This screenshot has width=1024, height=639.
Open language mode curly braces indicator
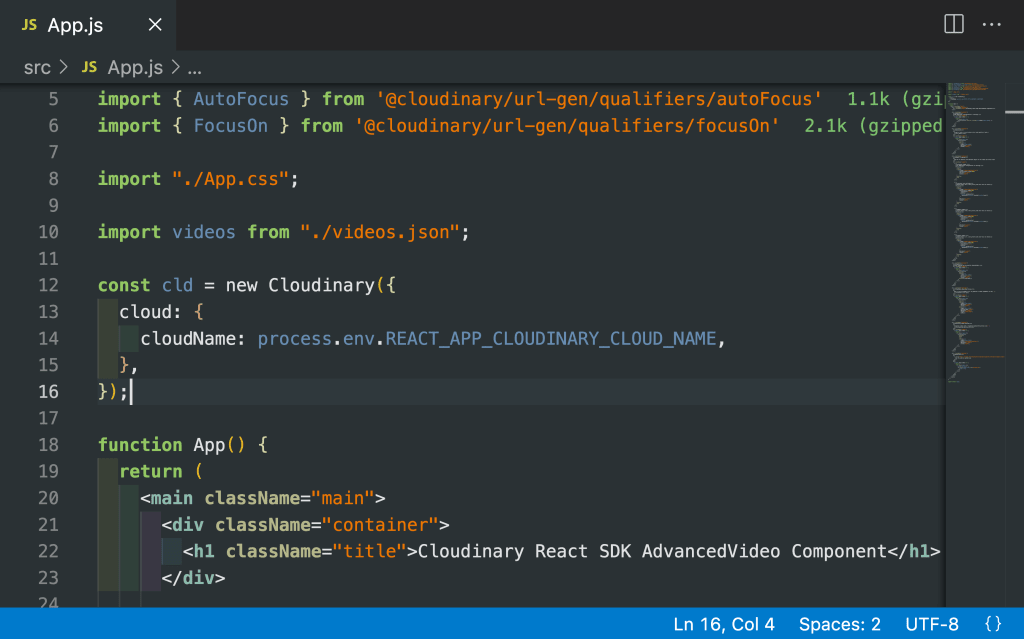pos(993,624)
